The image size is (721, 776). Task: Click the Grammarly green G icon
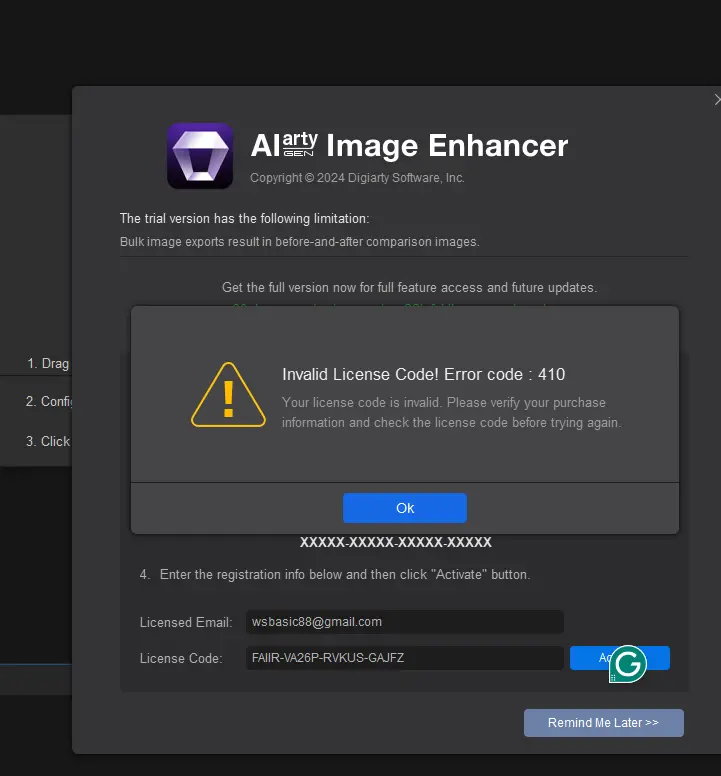[627, 664]
